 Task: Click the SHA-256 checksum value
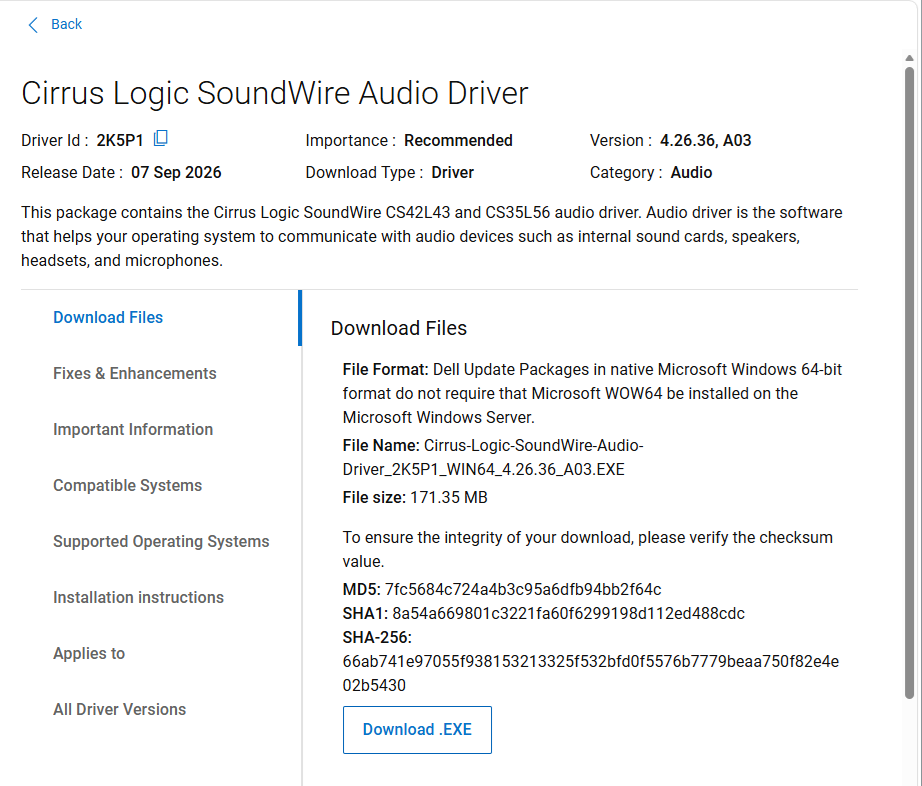[590, 673]
